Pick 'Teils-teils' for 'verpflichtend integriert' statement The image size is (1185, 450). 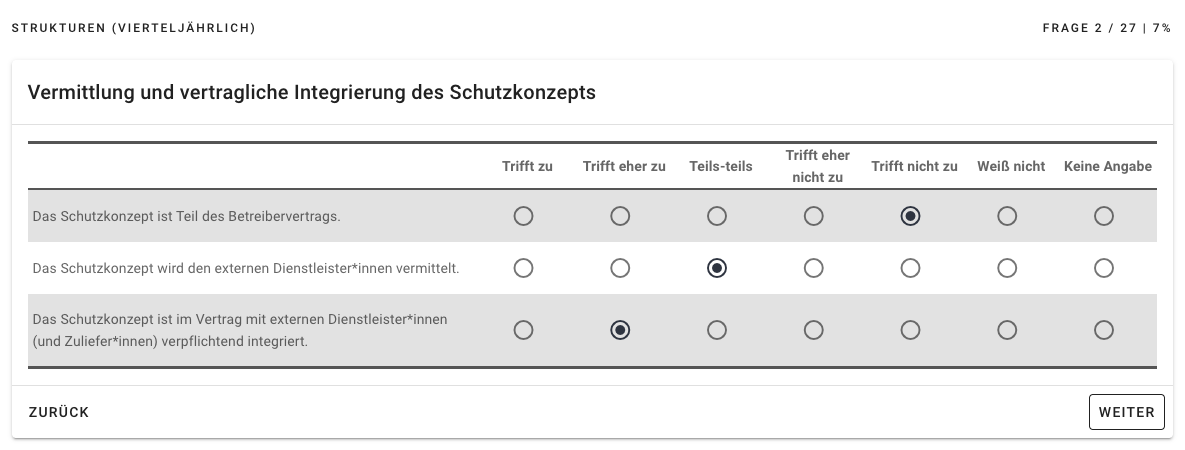click(717, 330)
